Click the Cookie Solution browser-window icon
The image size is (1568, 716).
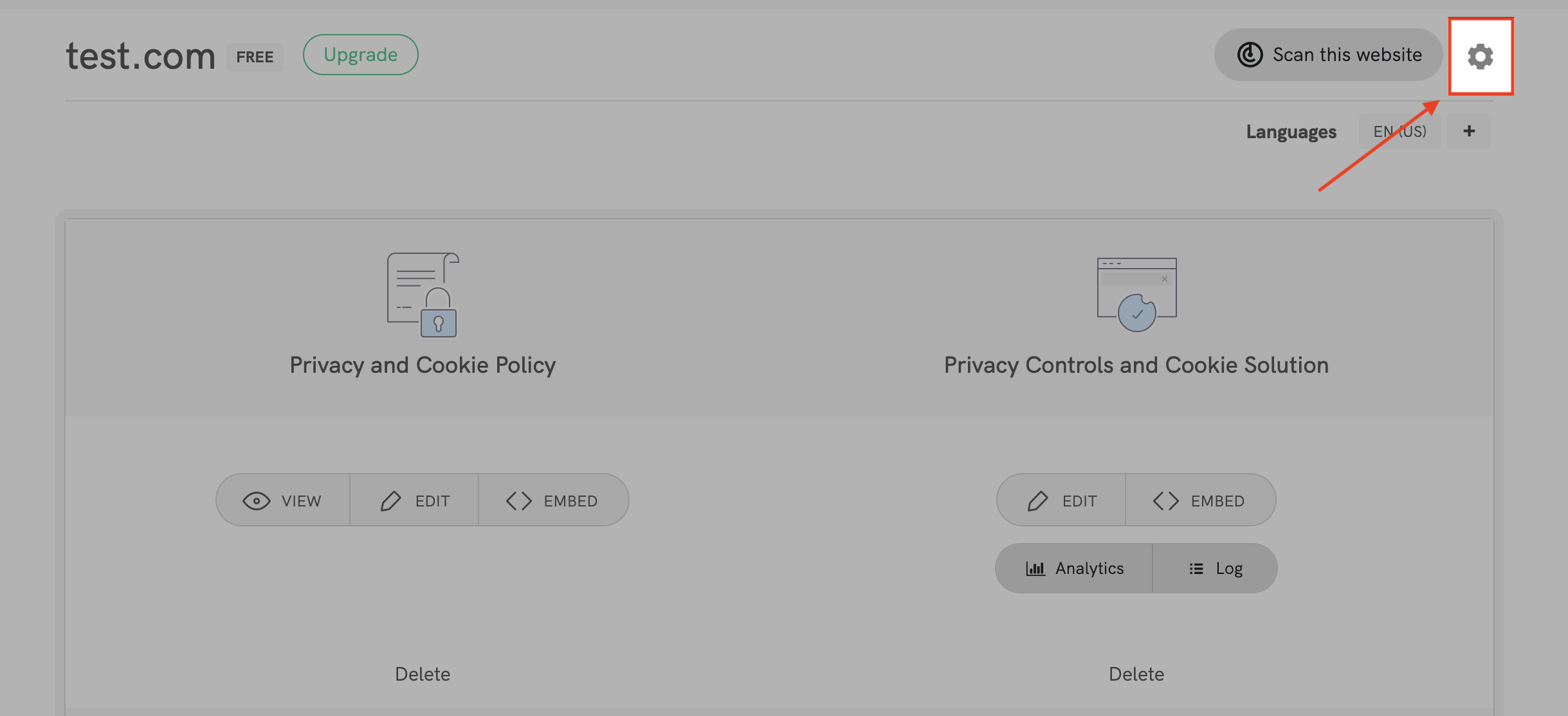1136,294
